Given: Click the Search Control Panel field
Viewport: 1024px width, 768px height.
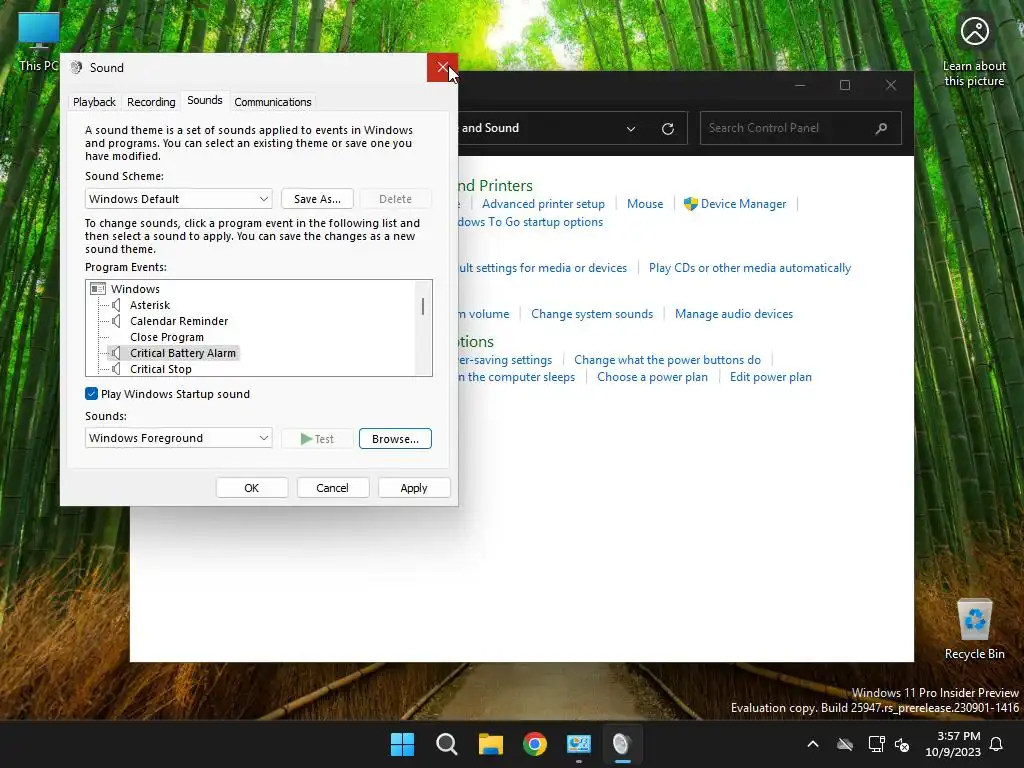Looking at the screenshot, I should 801,128.
